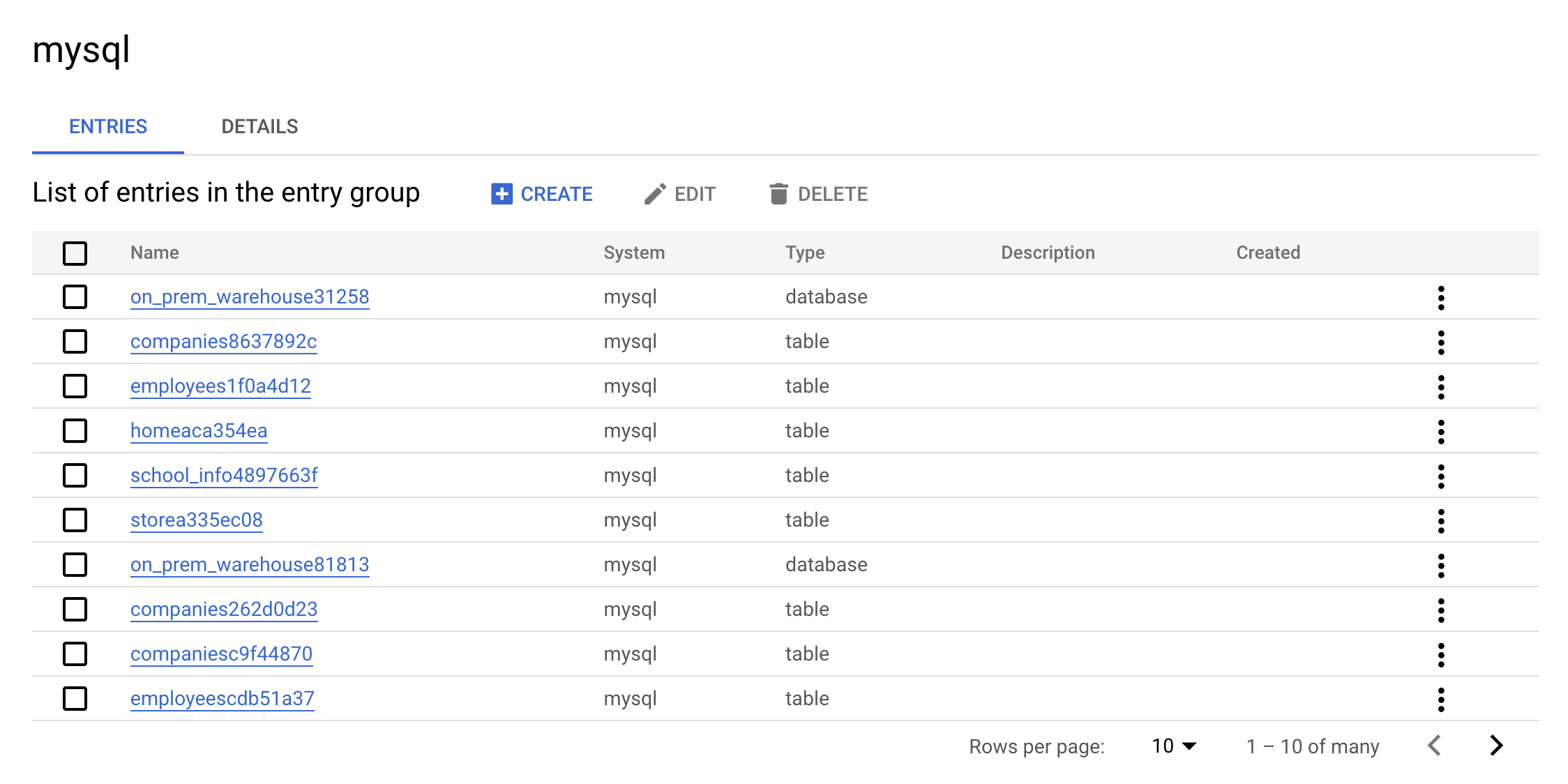Select the header checkbox to select all
This screenshot has width=1568, height=784.
[75, 252]
